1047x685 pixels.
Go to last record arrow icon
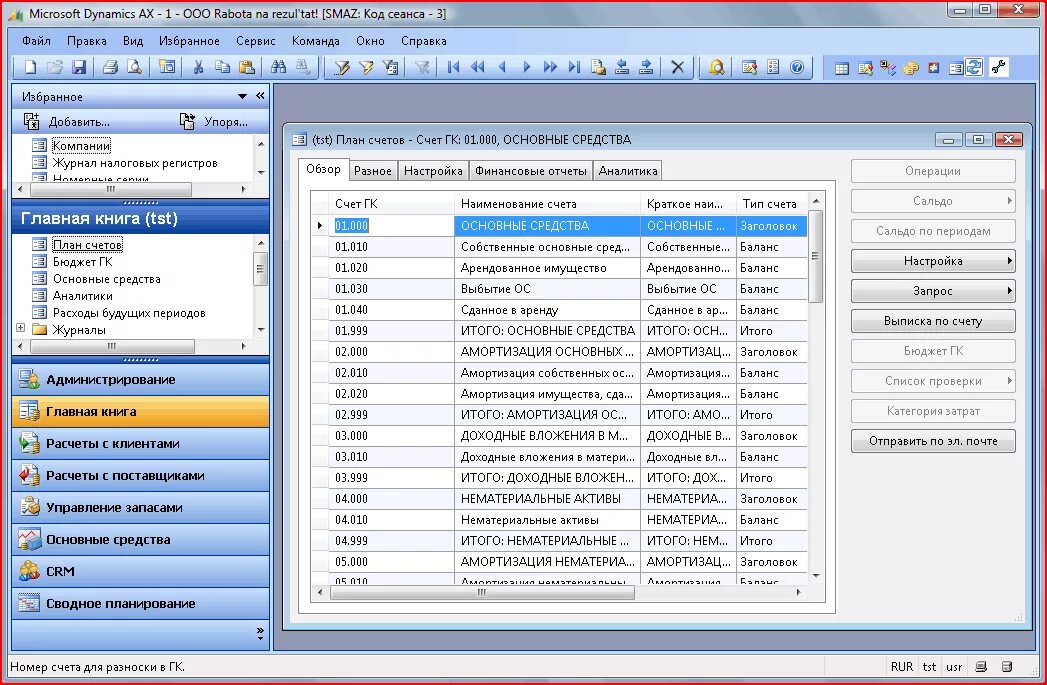tap(574, 67)
